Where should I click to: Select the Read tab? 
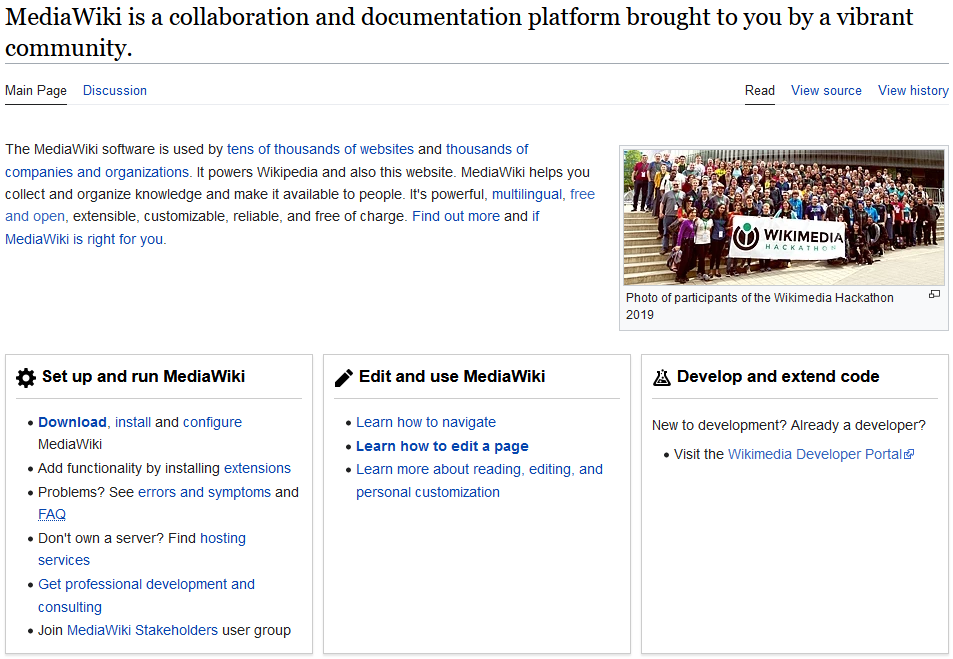[760, 91]
